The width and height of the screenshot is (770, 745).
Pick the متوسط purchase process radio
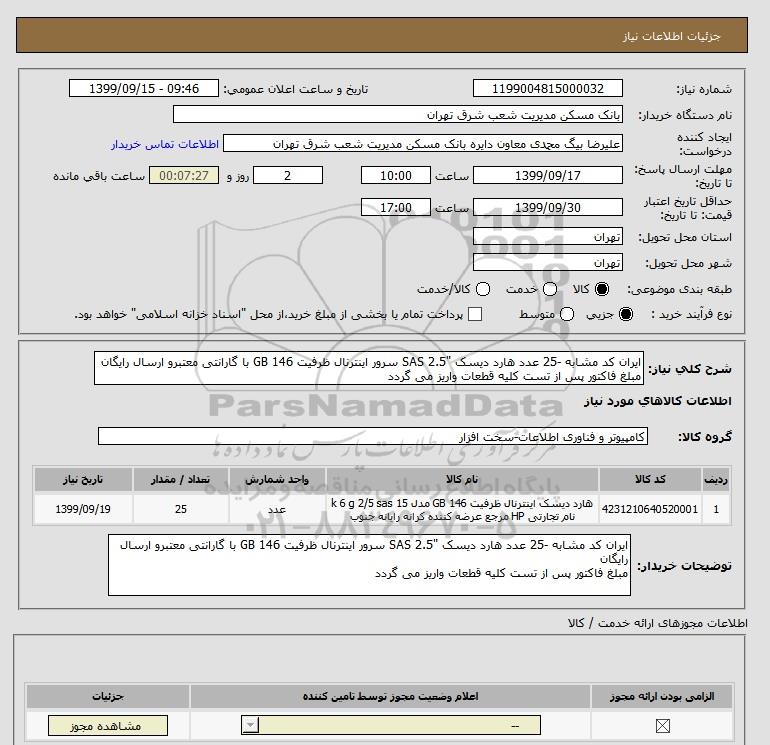click(566, 315)
